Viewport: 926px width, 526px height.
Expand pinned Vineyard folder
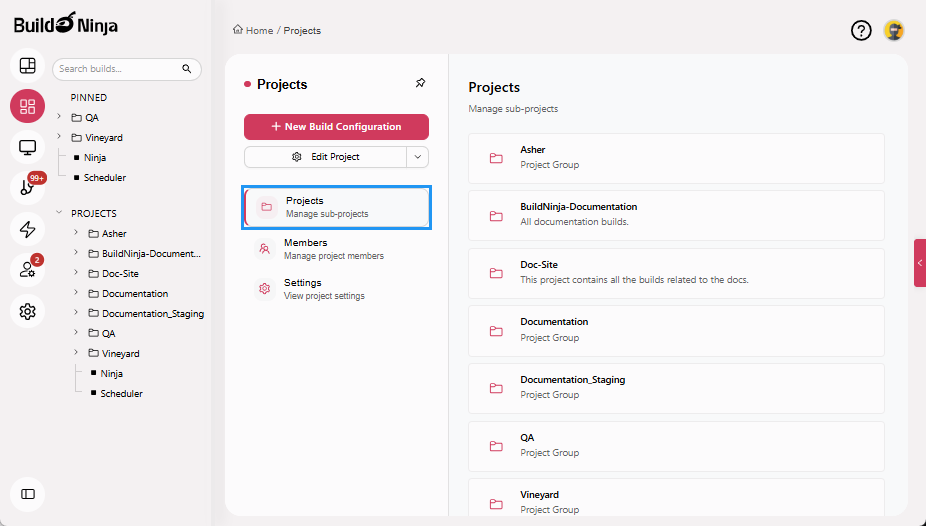point(59,137)
